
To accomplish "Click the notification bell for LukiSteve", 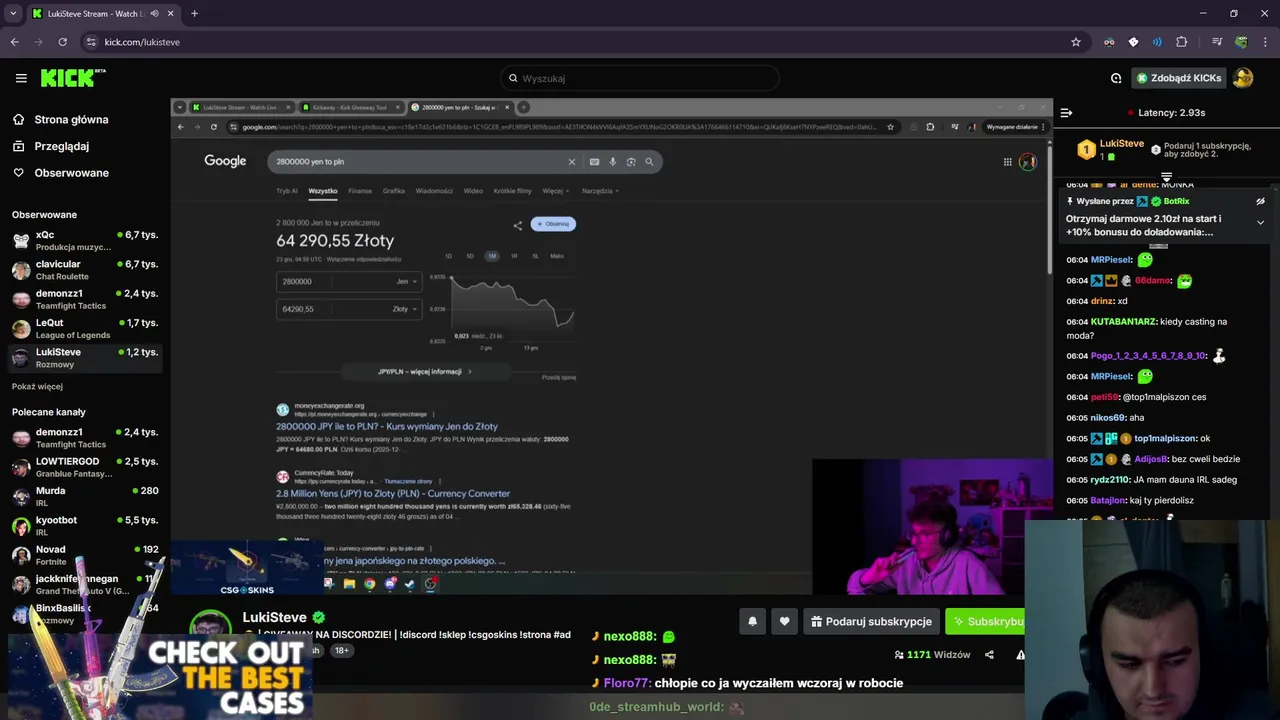I will [x=752, y=621].
